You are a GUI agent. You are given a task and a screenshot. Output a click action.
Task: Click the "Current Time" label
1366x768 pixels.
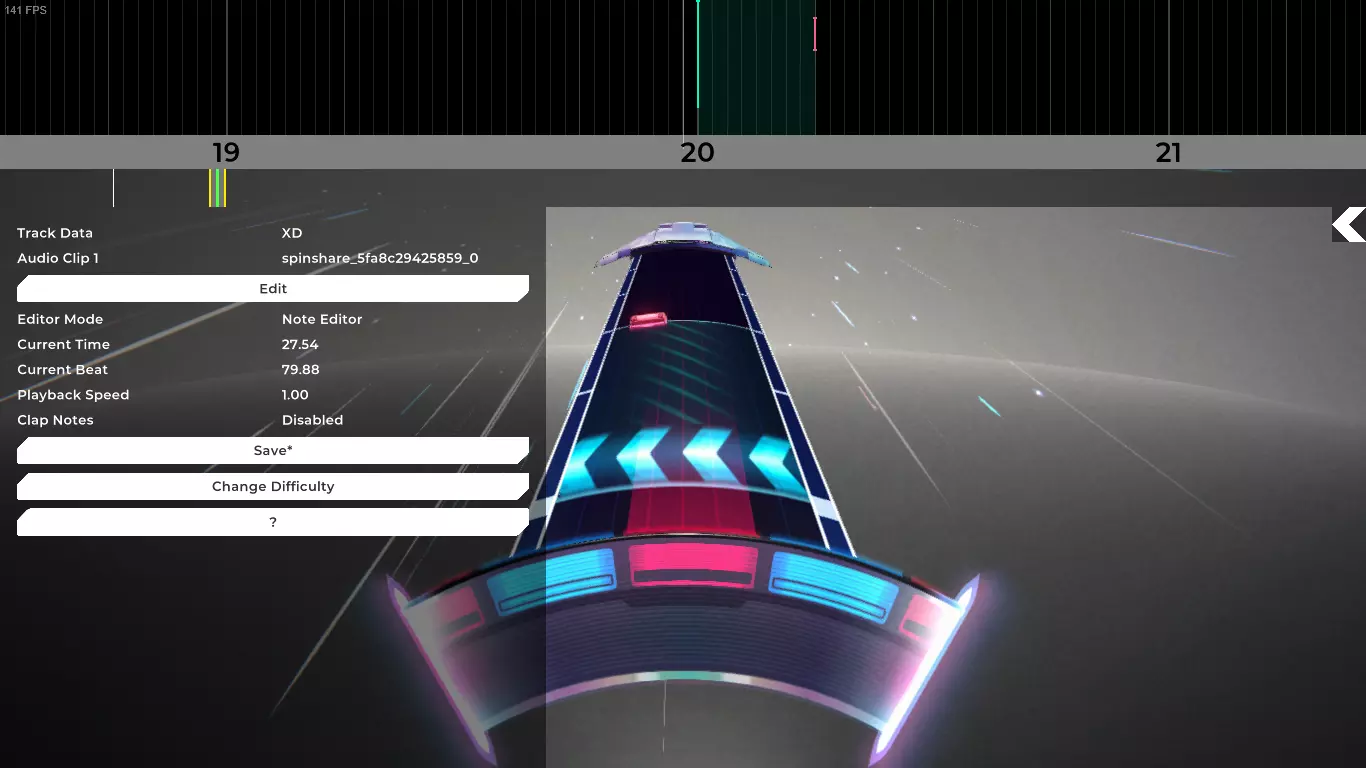(x=64, y=344)
